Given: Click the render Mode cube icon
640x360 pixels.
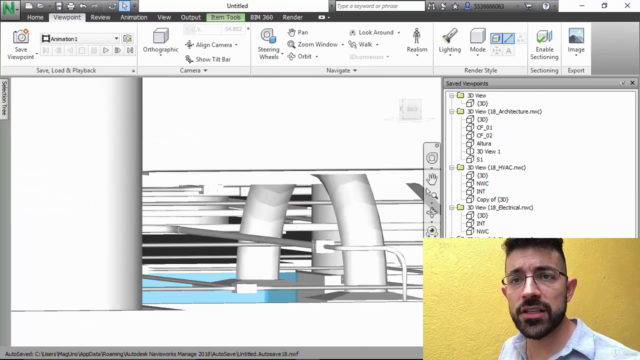Looking at the screenshot, I should coord(477,36).
